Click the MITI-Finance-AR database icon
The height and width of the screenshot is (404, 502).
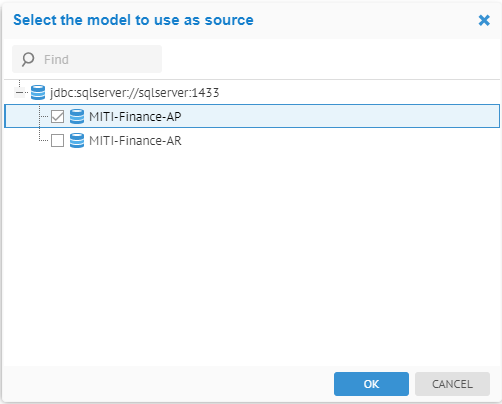point(77,141)
